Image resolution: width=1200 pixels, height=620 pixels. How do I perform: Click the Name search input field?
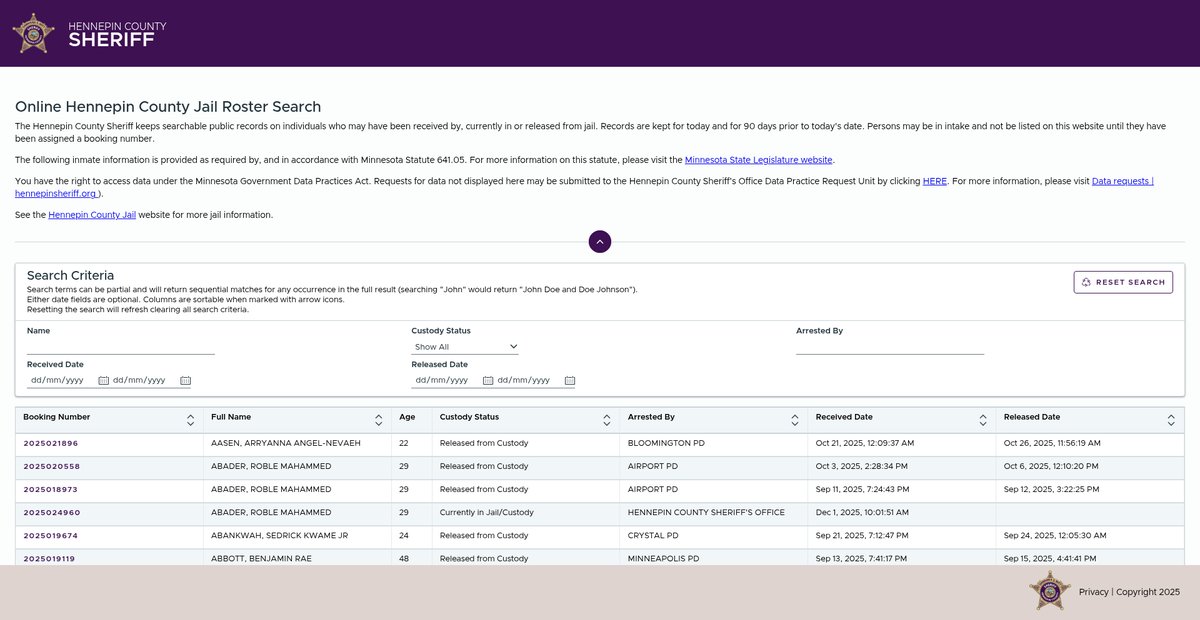pyautogui.click(x=121, y=346)
